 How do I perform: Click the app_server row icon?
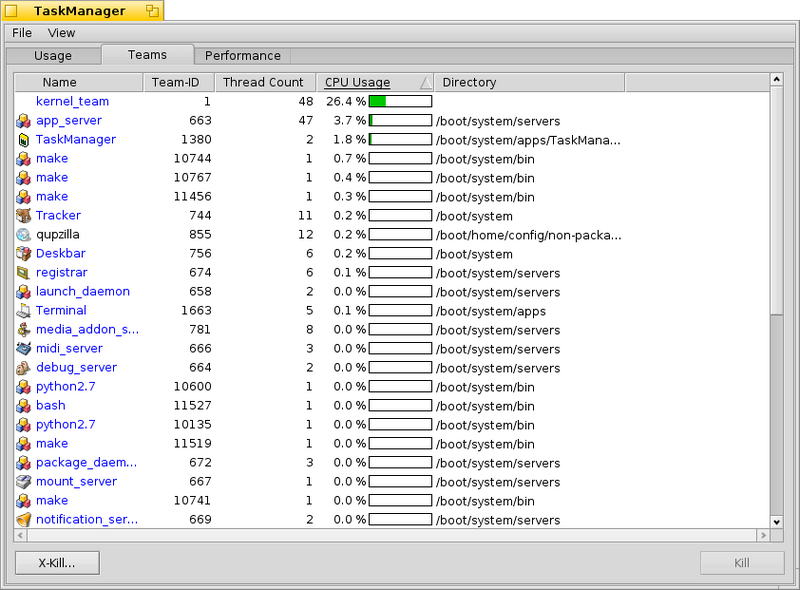tap(23, 121)
